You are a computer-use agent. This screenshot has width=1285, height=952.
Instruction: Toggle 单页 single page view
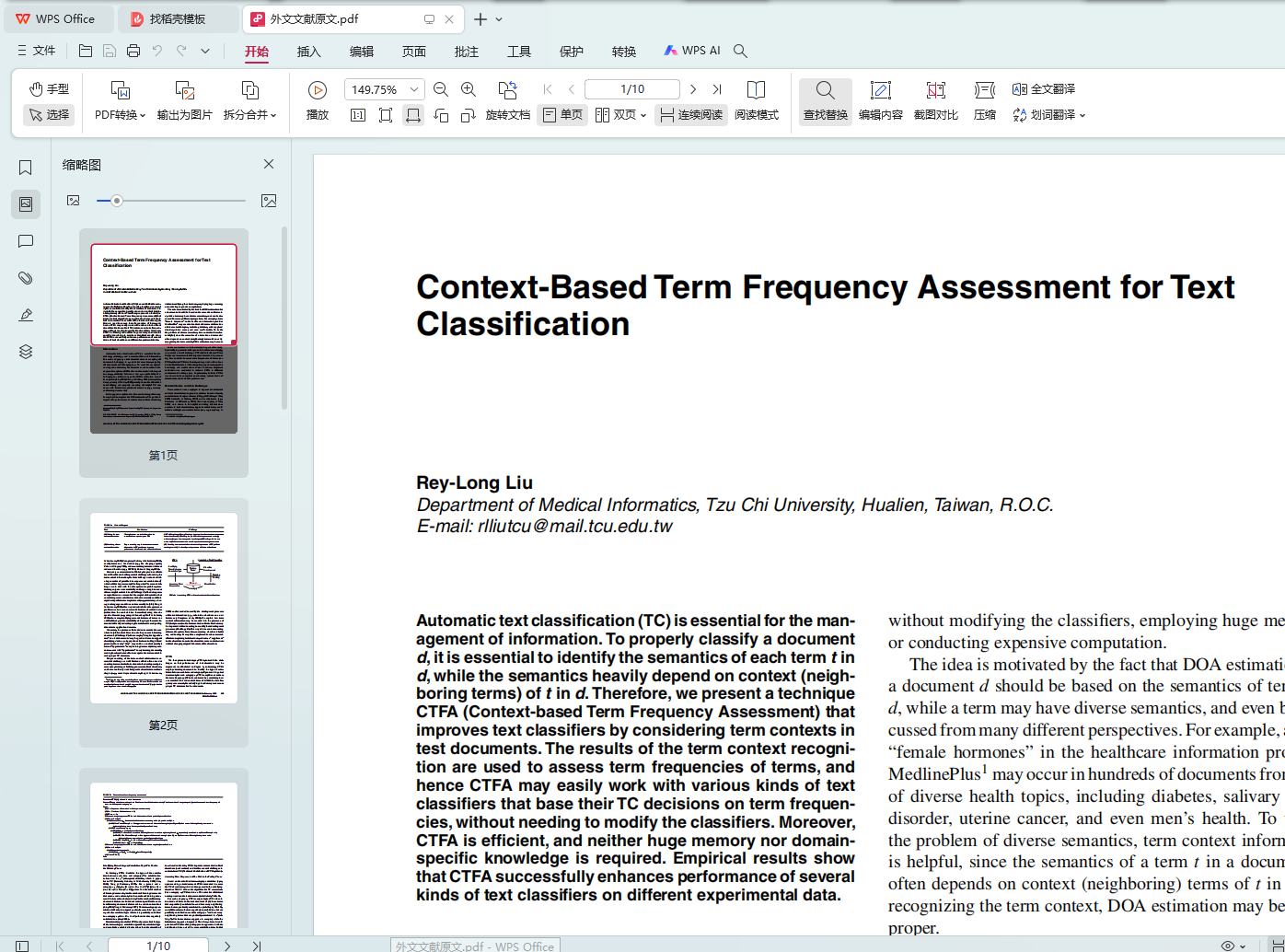pos(562,115)
